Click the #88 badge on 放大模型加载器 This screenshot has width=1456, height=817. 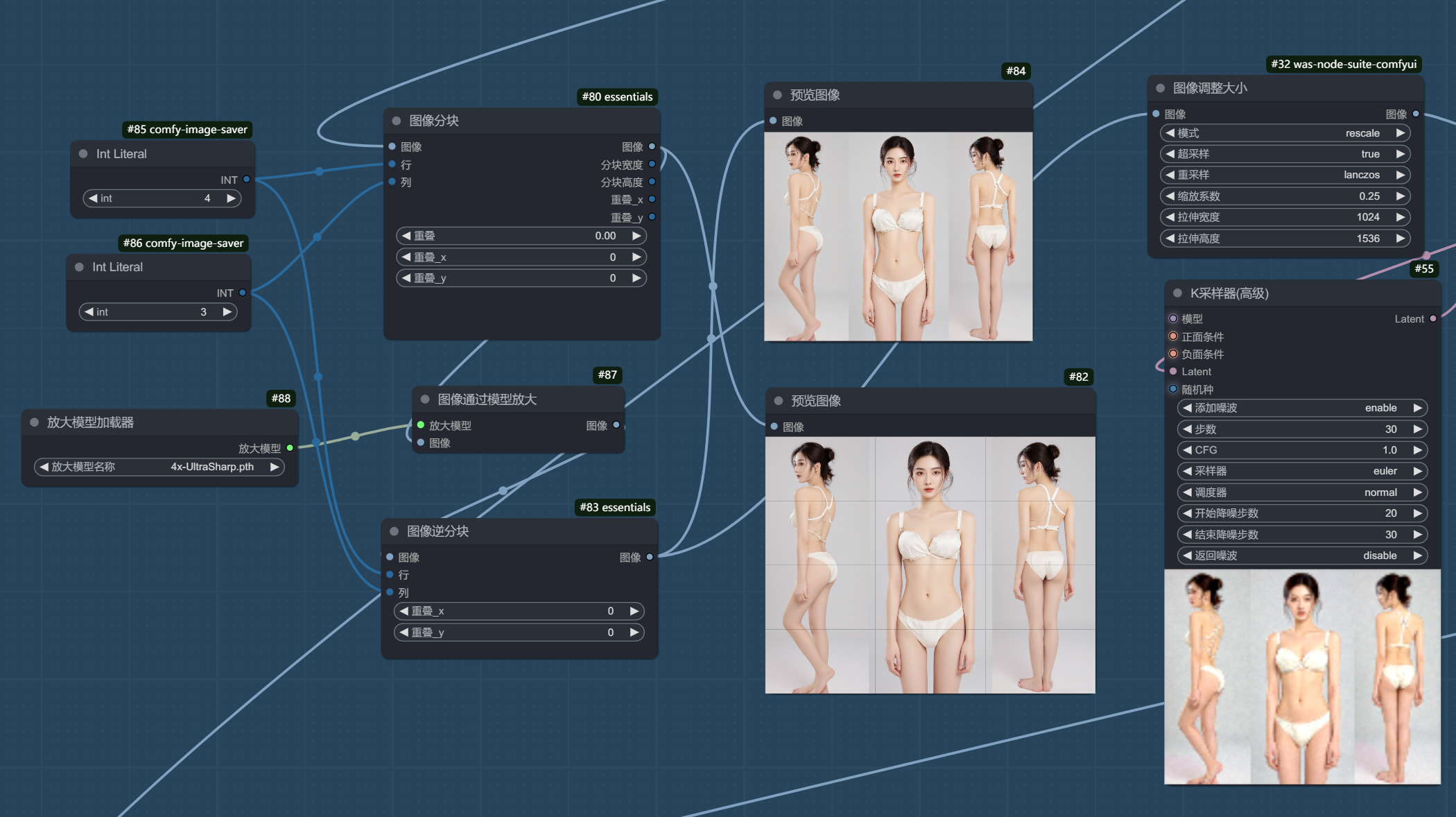[x=281, y=399]
